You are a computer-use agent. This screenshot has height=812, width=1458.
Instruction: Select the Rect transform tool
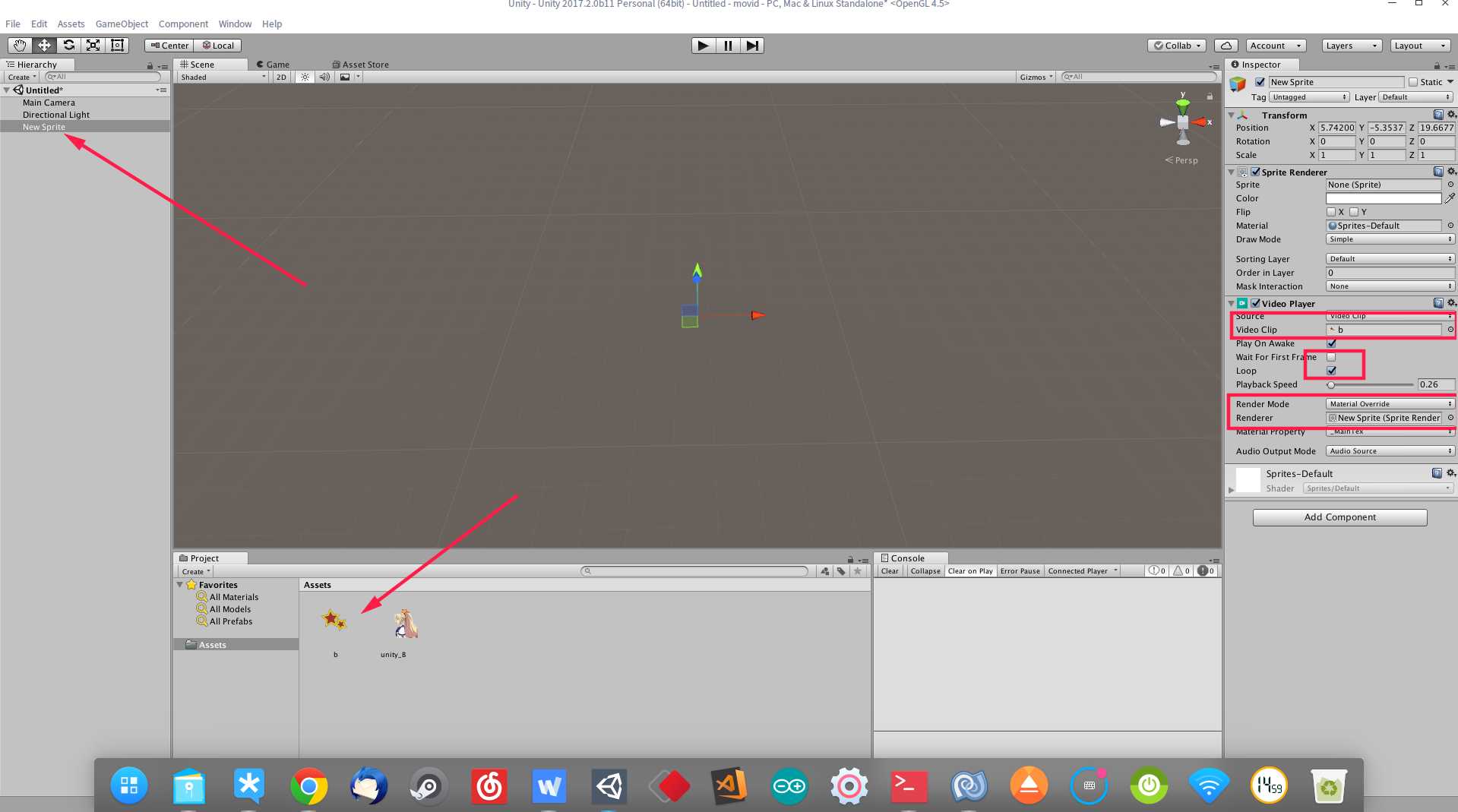(x=117, y=46)
